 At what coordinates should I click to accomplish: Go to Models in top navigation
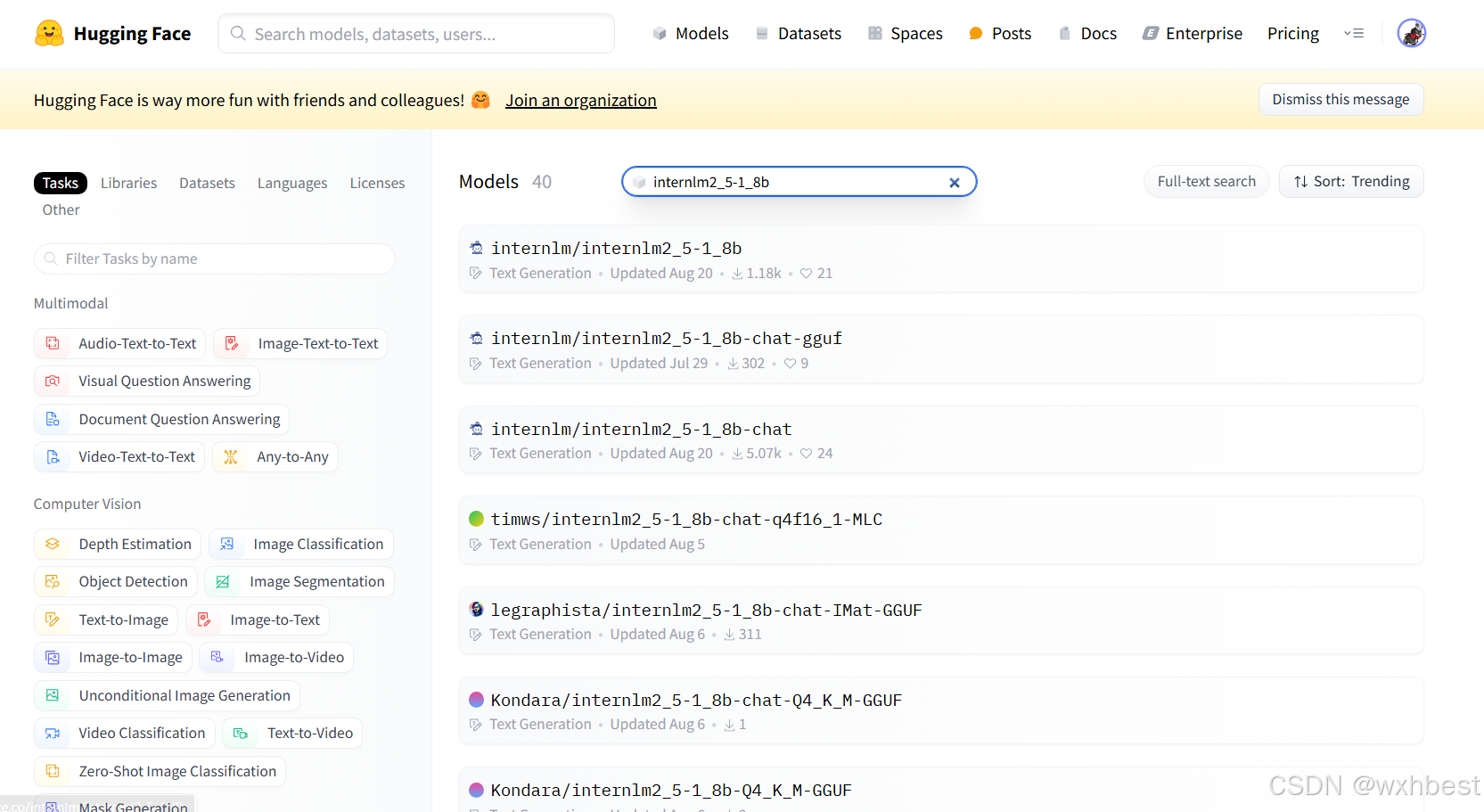(691, 33)
